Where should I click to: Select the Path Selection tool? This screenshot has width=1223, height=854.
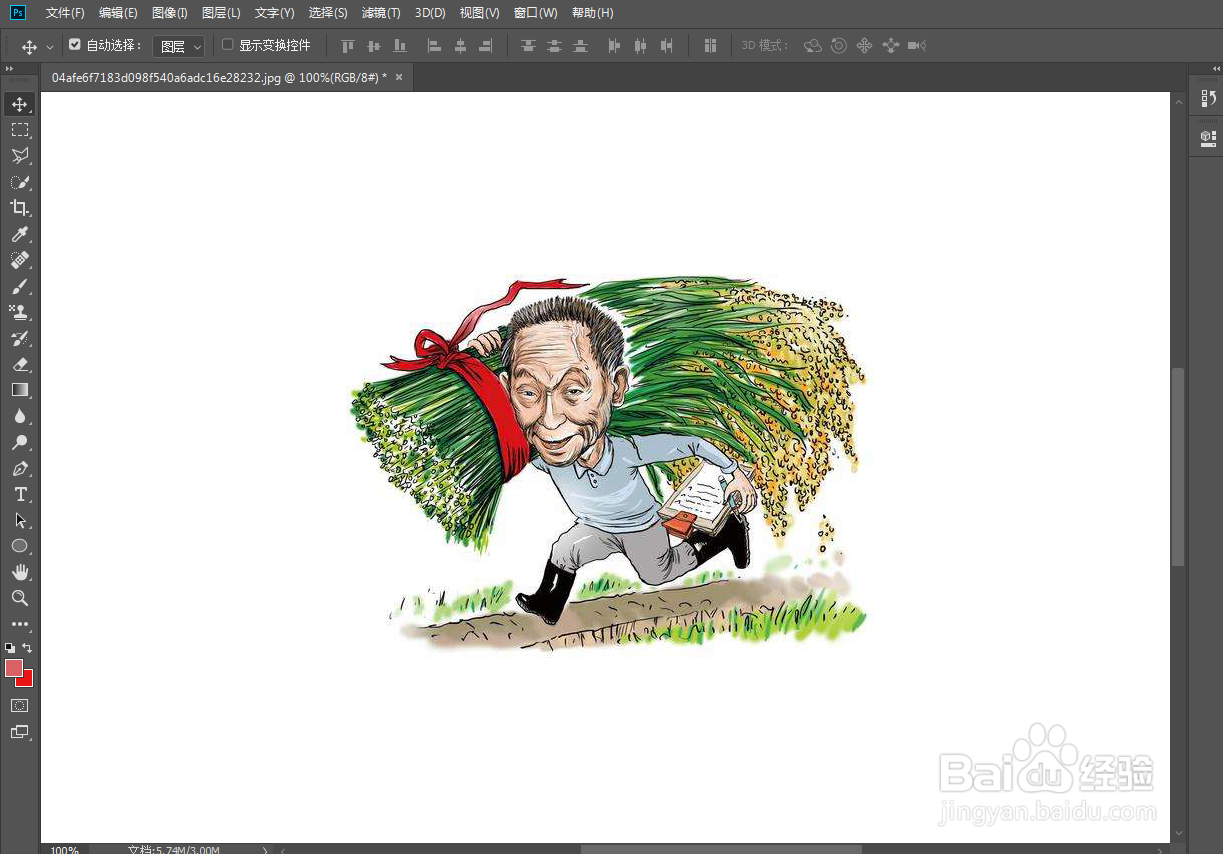click(20, 520)
